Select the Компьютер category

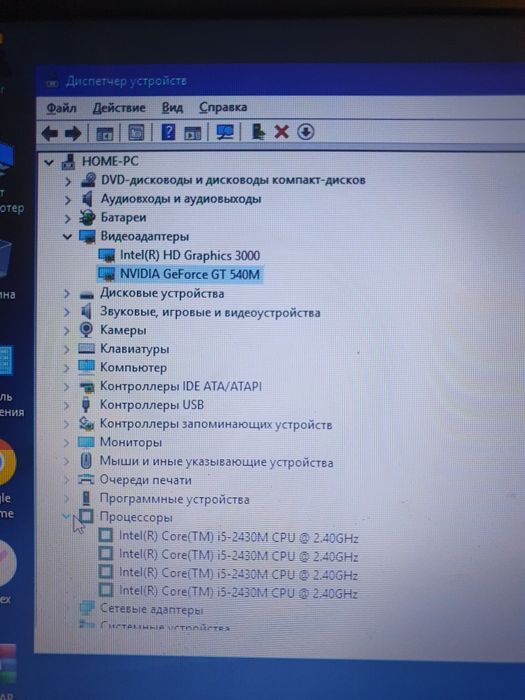tap(133, 367)
